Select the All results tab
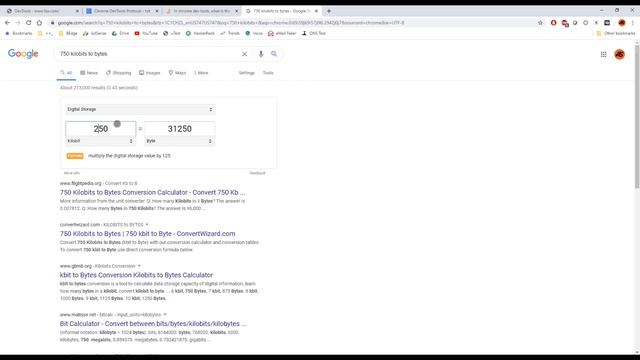The width and height of the screenshot is (640, 360). coord(66,73)
